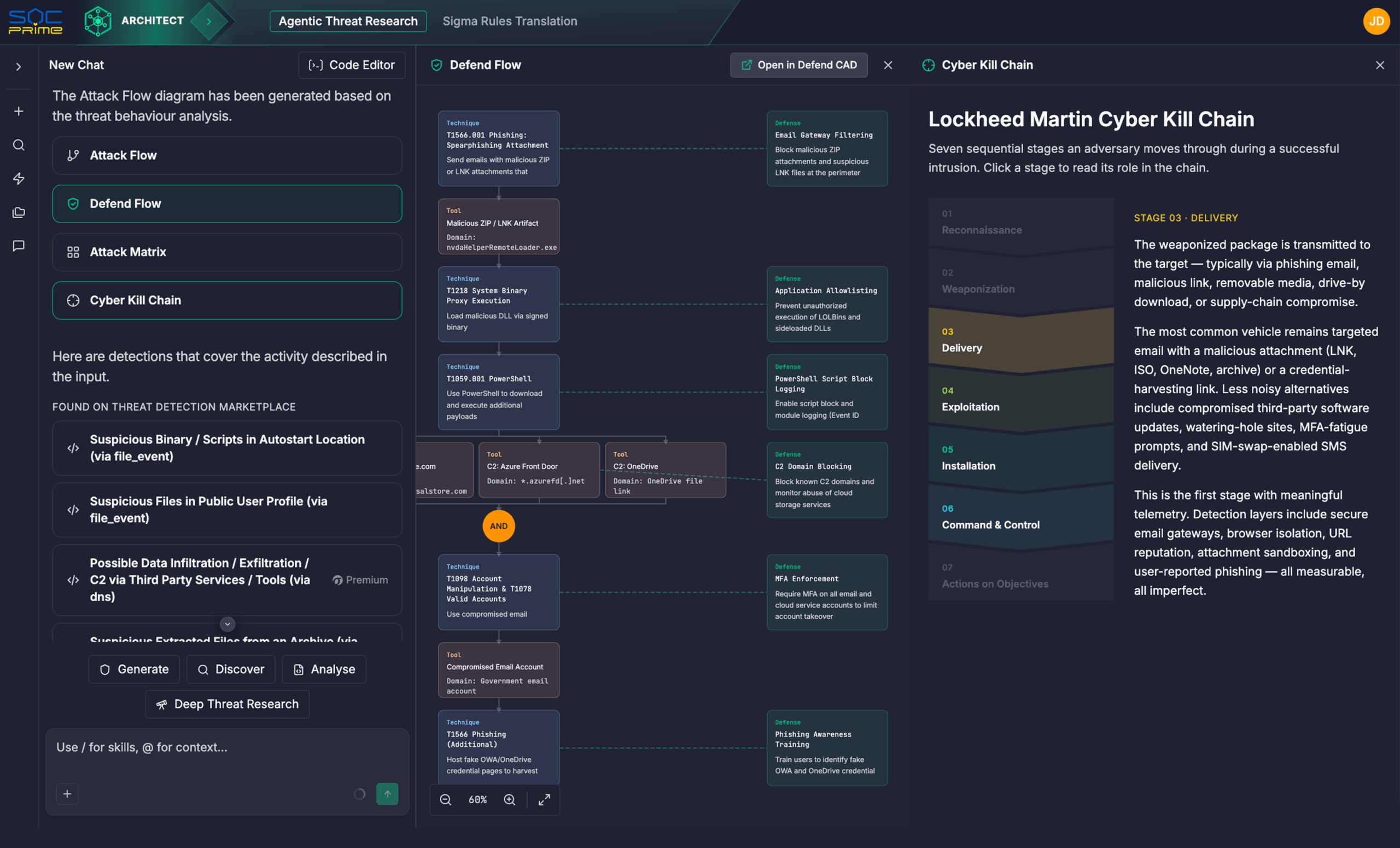Image resolution: width=1400 pixels, height=848 pixels.
Task: Click the Generate button
Action: pos(134,669)
